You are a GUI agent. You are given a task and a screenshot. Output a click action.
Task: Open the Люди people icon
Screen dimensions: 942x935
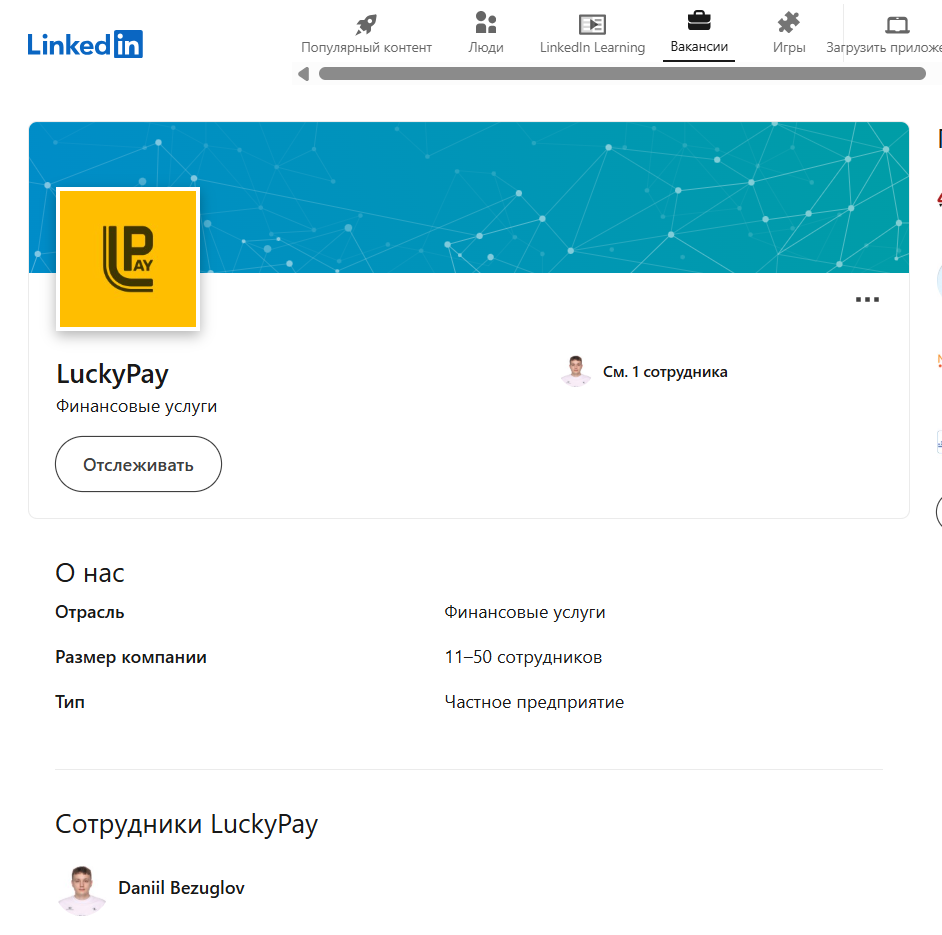click(485, 23)
